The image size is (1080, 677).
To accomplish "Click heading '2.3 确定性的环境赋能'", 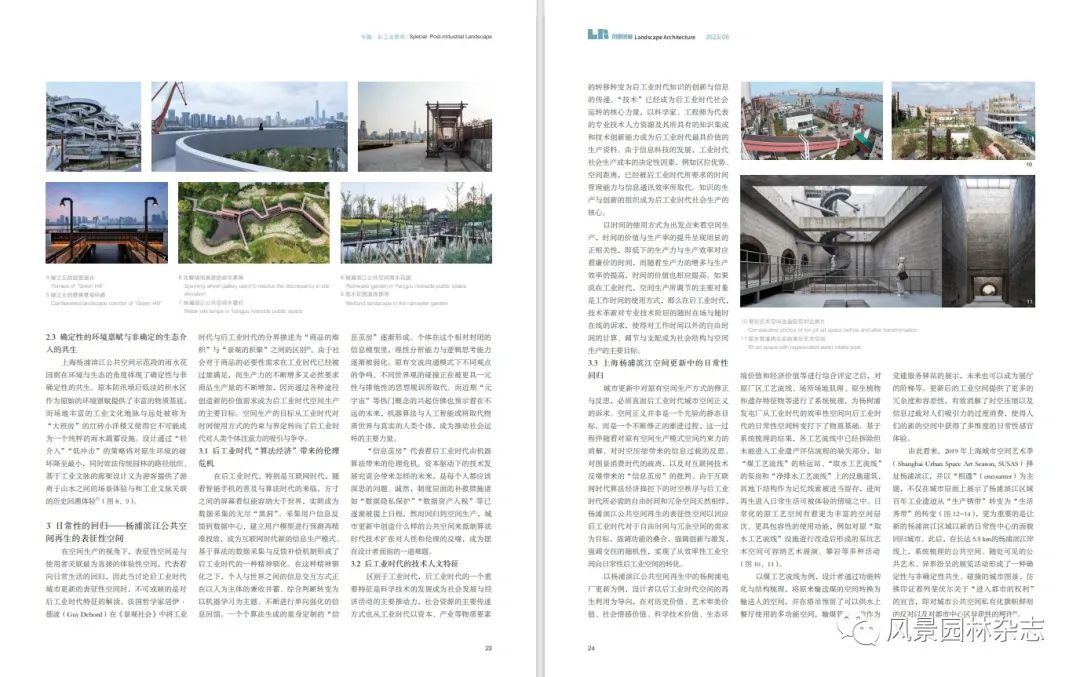I will pos(116,343).
